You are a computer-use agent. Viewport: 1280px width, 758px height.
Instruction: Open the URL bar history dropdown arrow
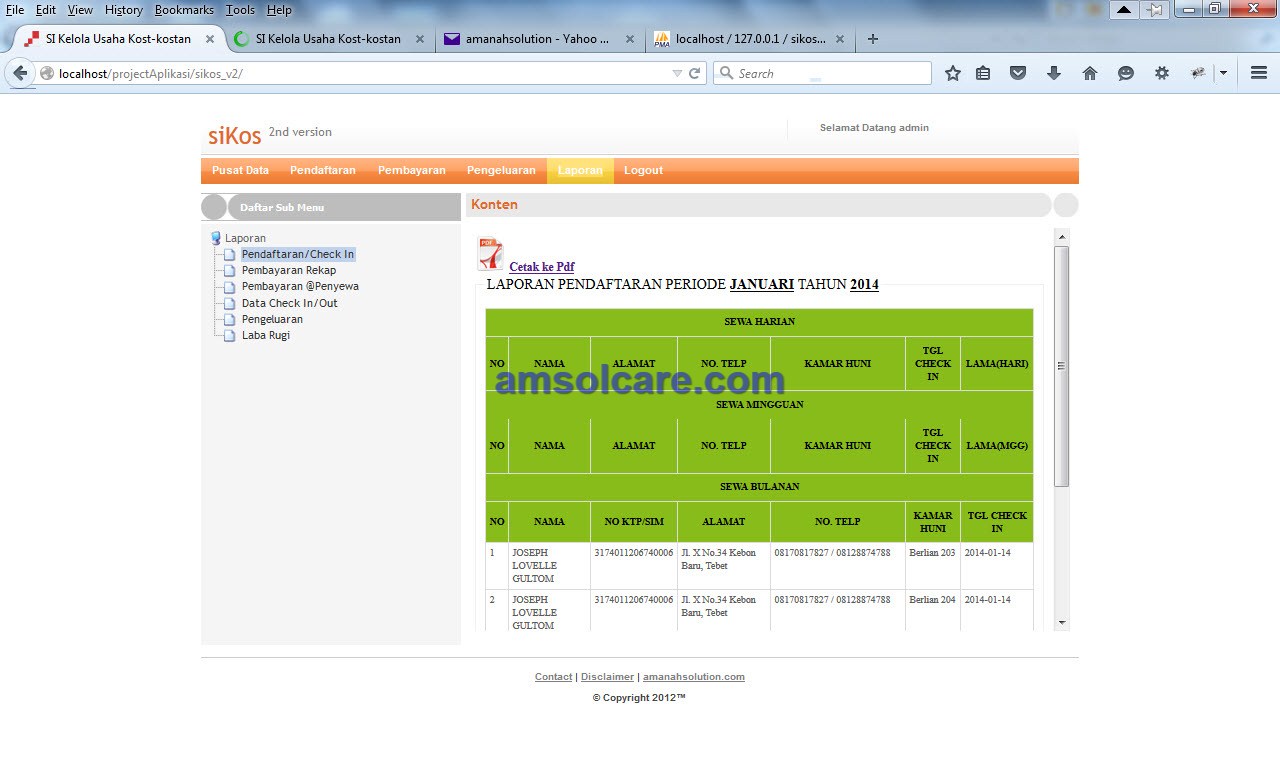[677, 73]
